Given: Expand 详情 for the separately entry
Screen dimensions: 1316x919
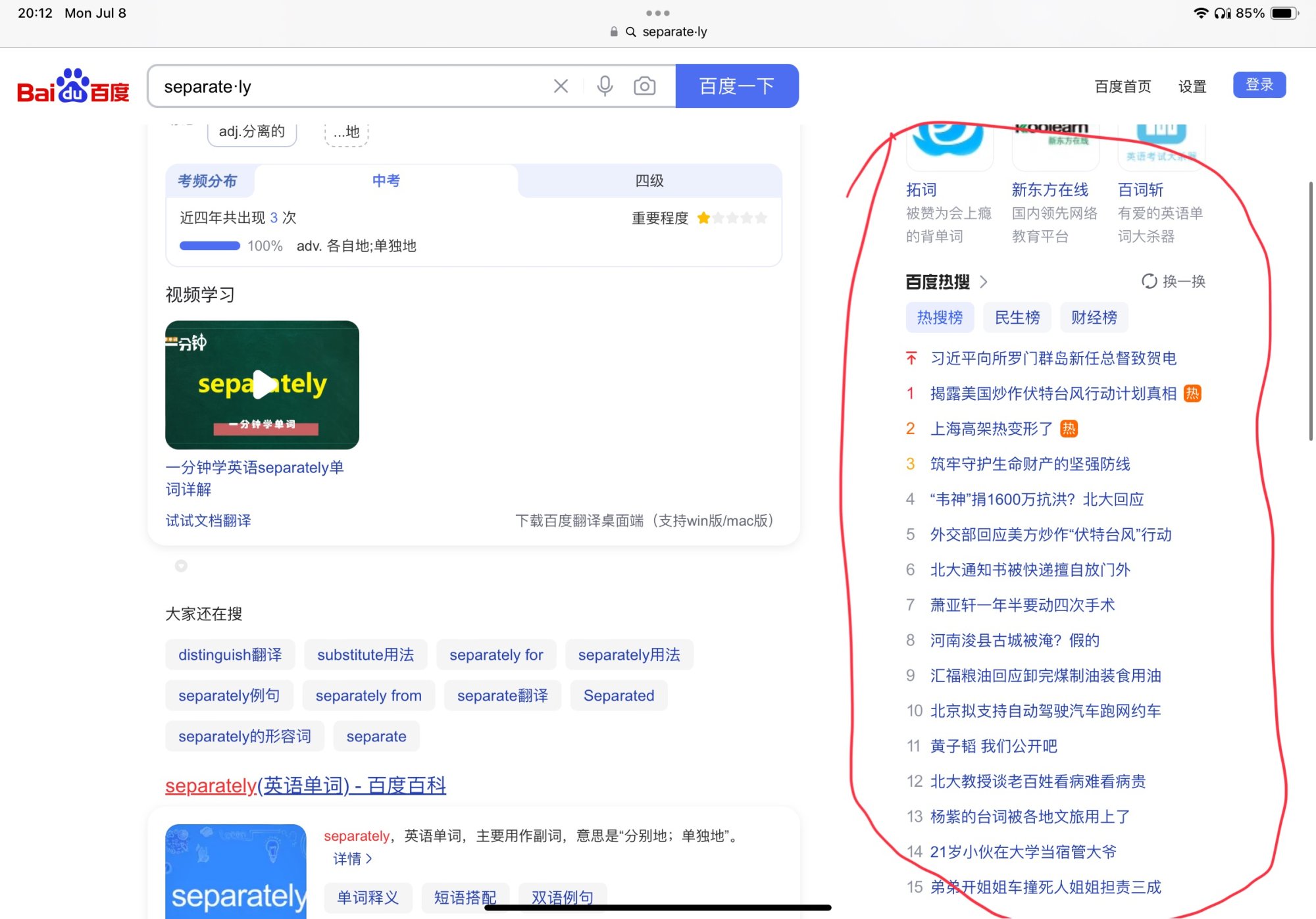Looking at the screenshot, I should pyautogui.click(x=353, y=858).
